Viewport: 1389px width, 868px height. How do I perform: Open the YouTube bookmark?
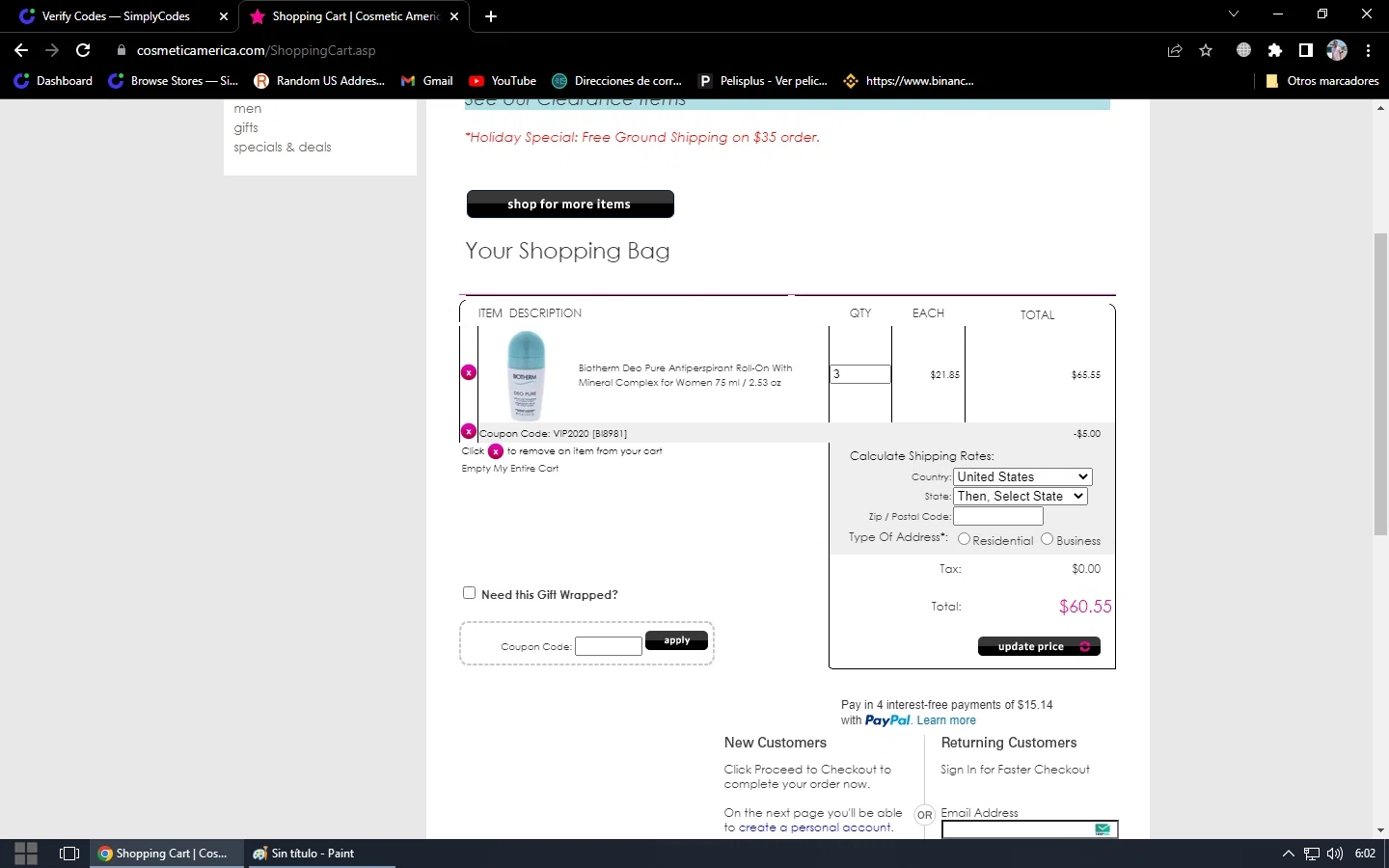[503, 81]
